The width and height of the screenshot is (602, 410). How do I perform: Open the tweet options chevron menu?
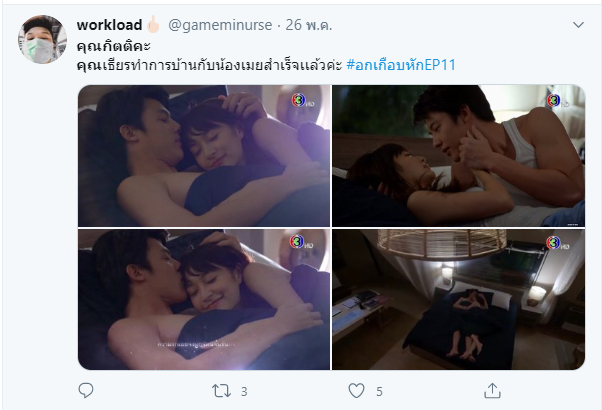click(x=578, y=25)
